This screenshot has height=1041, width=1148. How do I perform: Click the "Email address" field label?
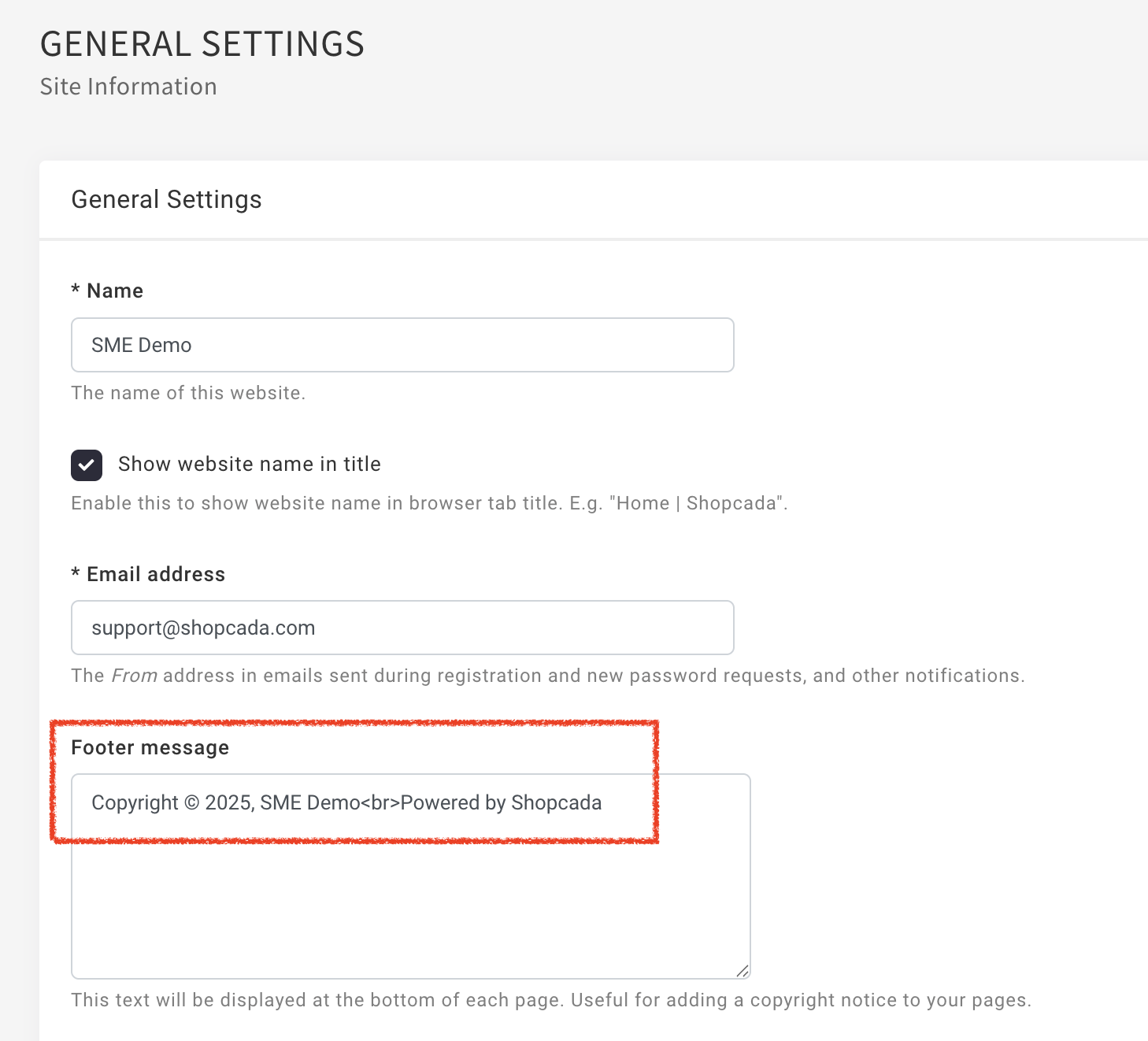pyautogui.click(x=156, y=575)
